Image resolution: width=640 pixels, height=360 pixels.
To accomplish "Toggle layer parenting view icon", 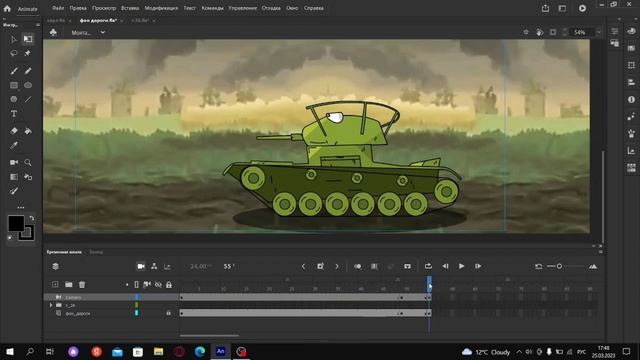I will click(154, 266).
